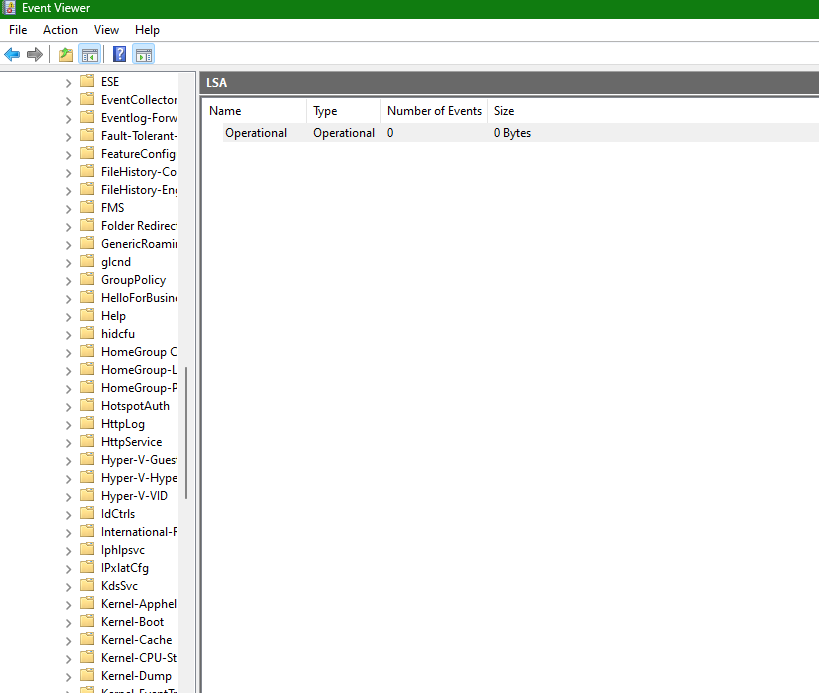The height and width of the screenshot is (693, 819).
Task: Click the Back arrow toolbar icon
Action: [12, 54]
